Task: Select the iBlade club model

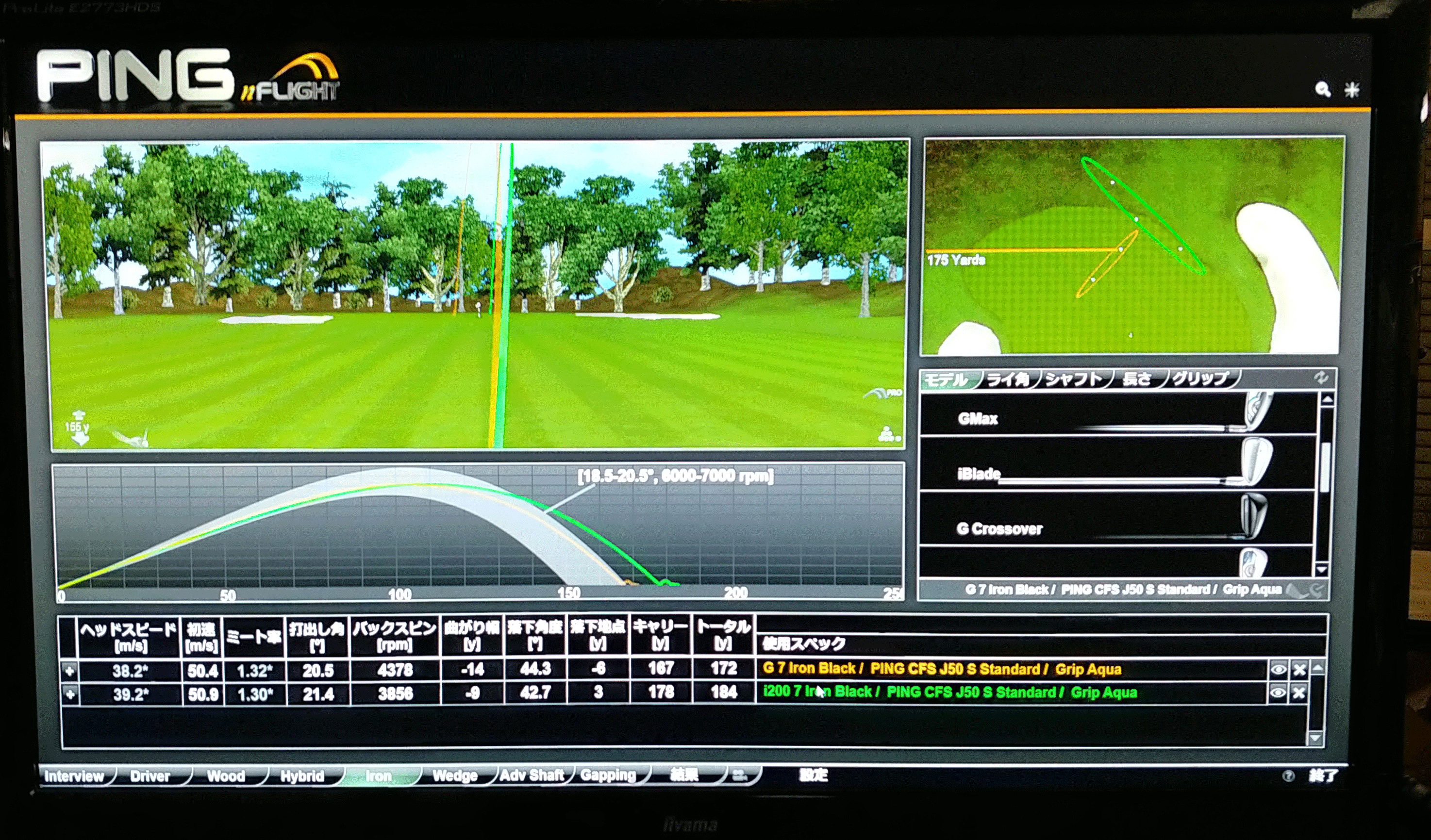Action: tap(1117, 464)
